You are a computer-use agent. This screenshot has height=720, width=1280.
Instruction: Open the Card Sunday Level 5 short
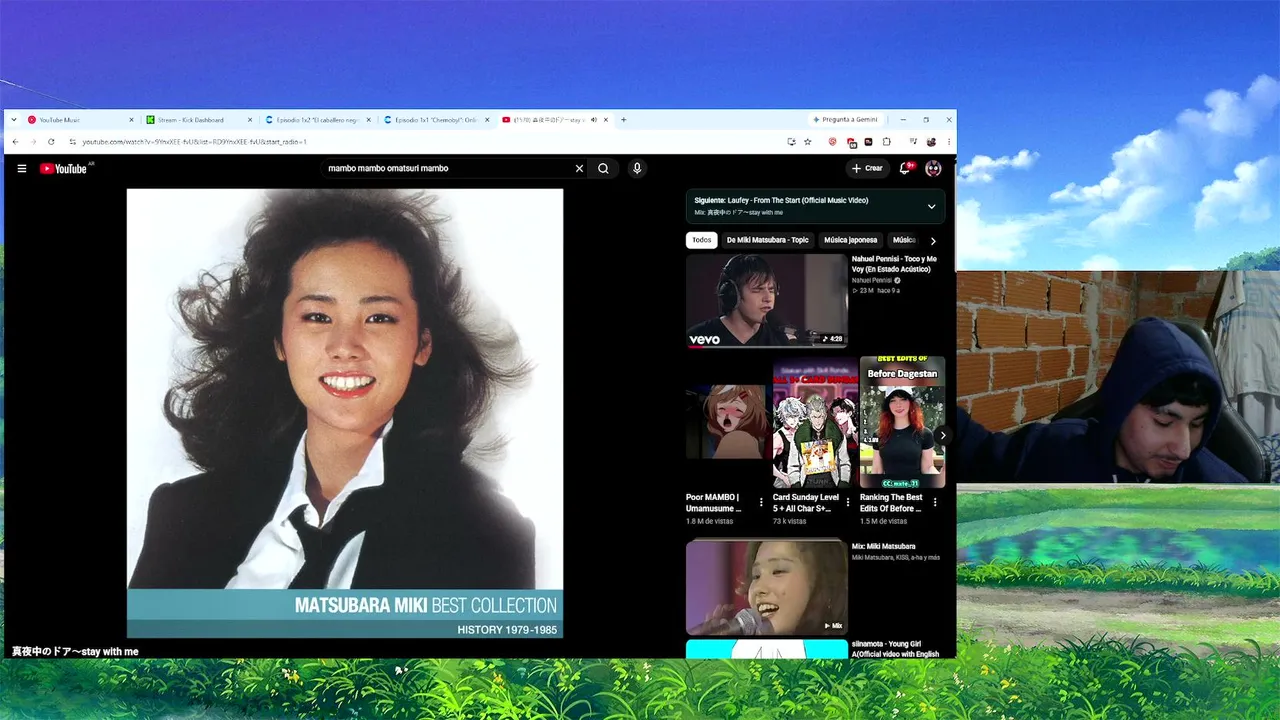pos(813,422)
